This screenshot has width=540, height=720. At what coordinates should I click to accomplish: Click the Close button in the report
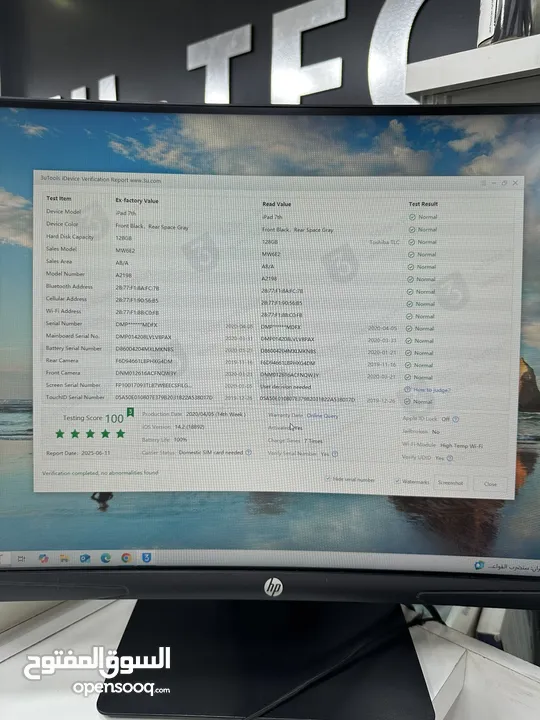tap(490, 484)
